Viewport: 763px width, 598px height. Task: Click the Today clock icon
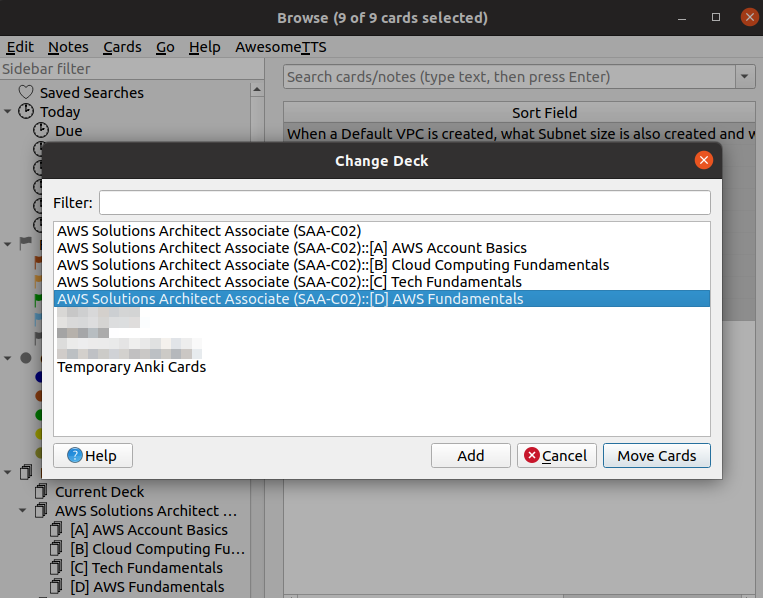pos(26,111)
